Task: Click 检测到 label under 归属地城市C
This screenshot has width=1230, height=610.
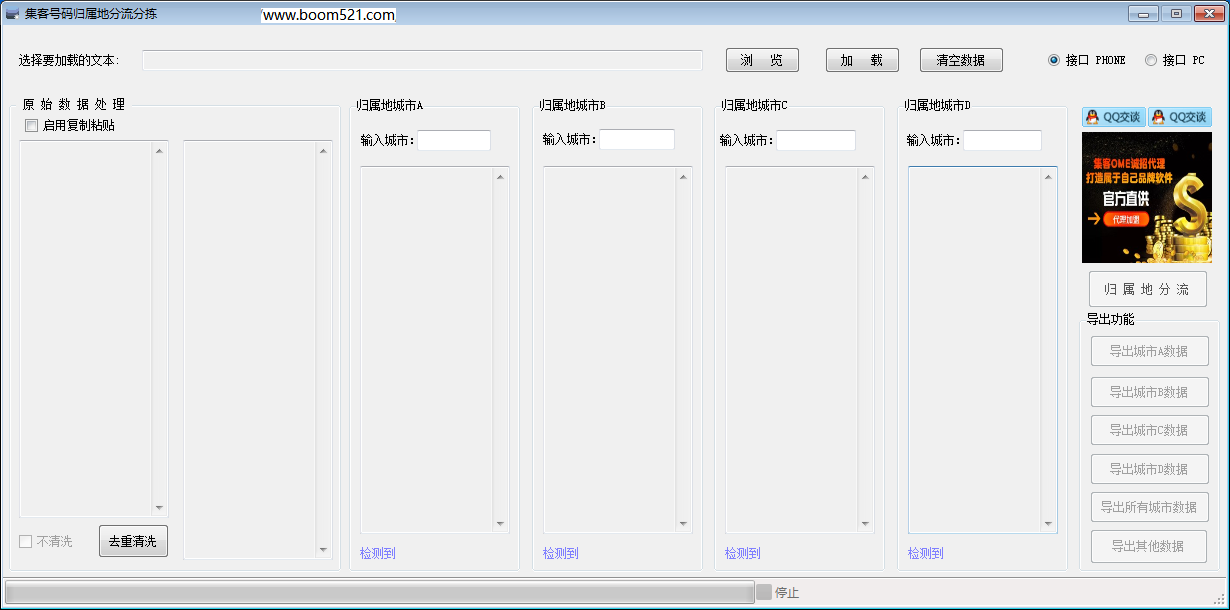Action: click(743, 553)
